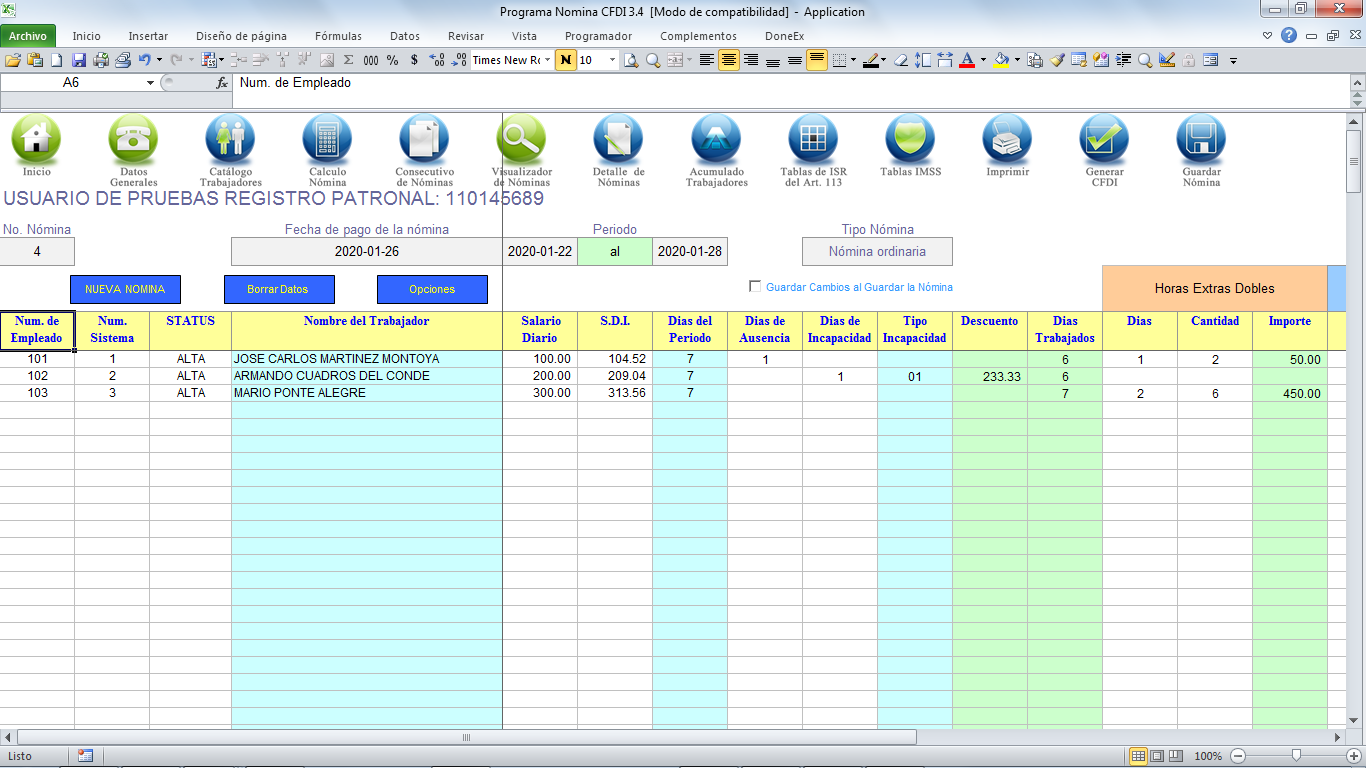
Task: Open Tablas de ISR del Art. 113
Action: pos(813,140)
